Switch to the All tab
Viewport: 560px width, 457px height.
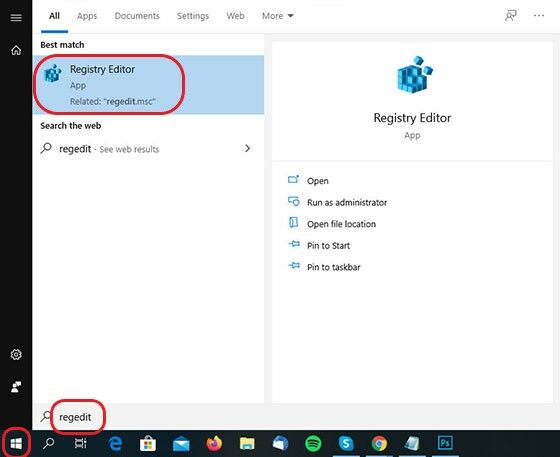point(54,16)
